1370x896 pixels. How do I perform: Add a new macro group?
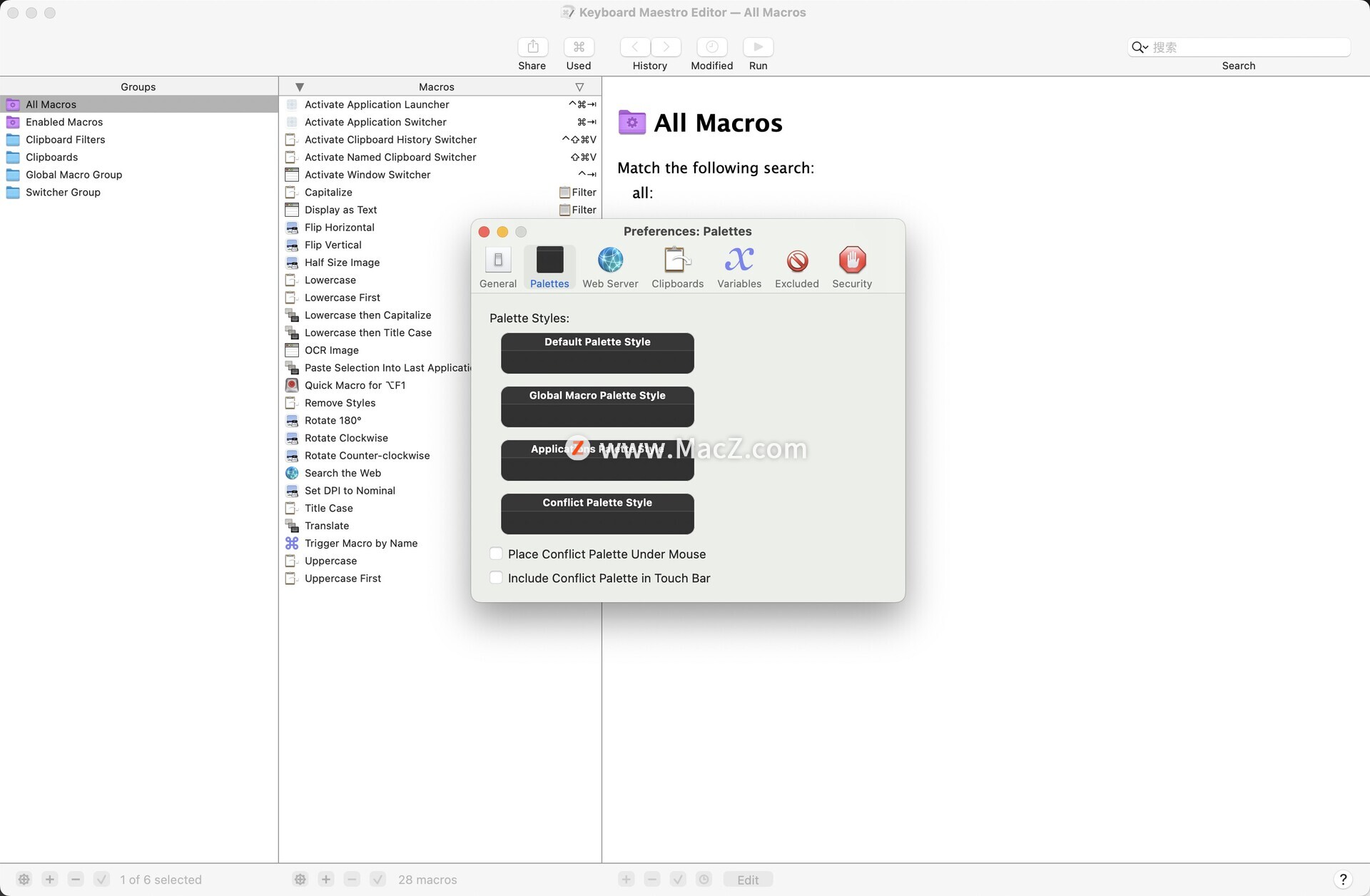tap(50, 880)
